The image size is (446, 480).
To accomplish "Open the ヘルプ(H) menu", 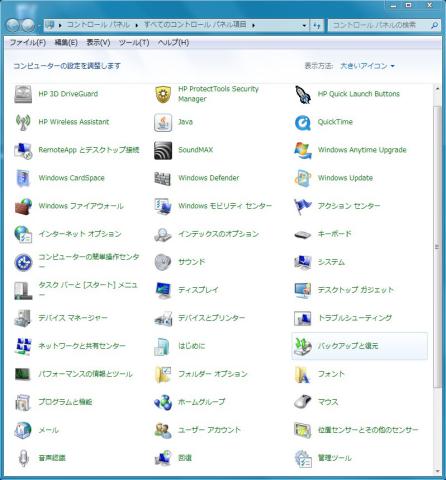I will pos(173,43).
